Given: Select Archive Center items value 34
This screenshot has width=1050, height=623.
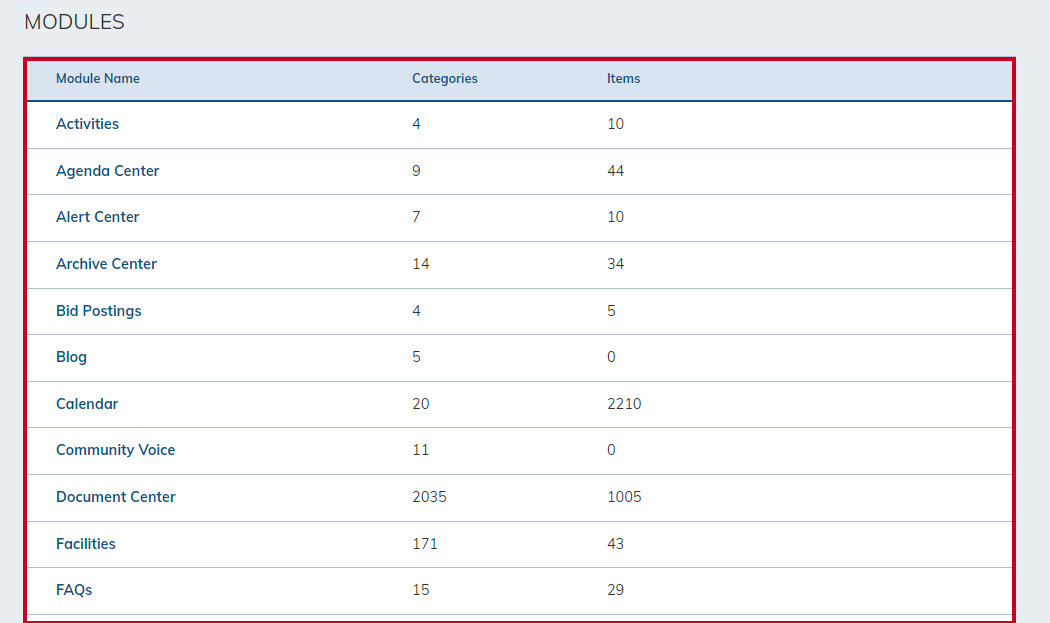Looking at the screenshot, I should (615, 264).
